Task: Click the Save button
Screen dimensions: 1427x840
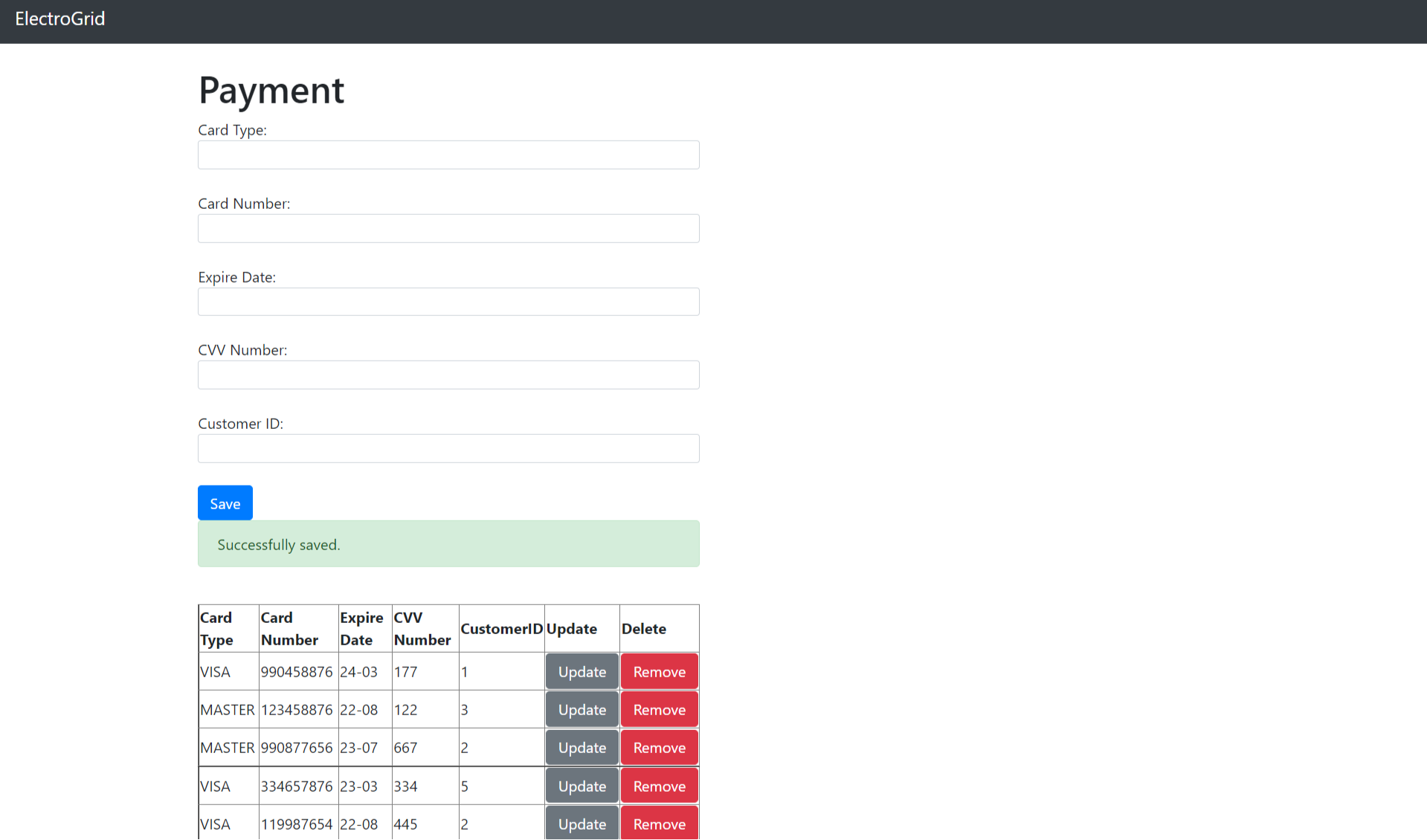Action: coord(225,503)
